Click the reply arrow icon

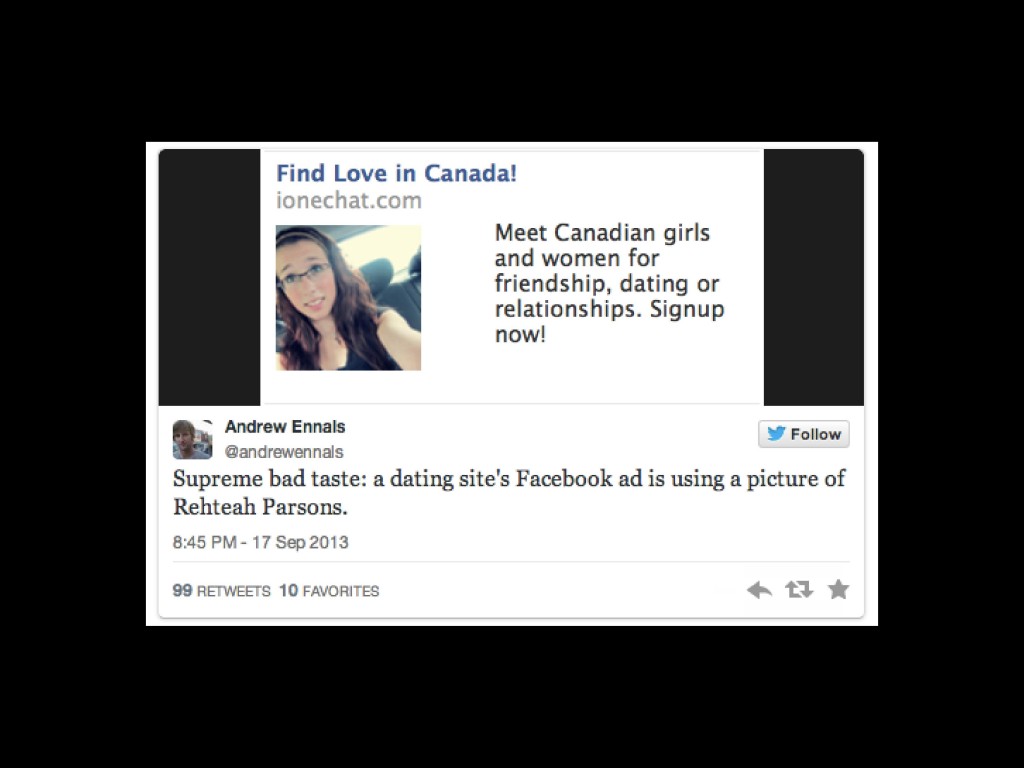tap(759, 590)
